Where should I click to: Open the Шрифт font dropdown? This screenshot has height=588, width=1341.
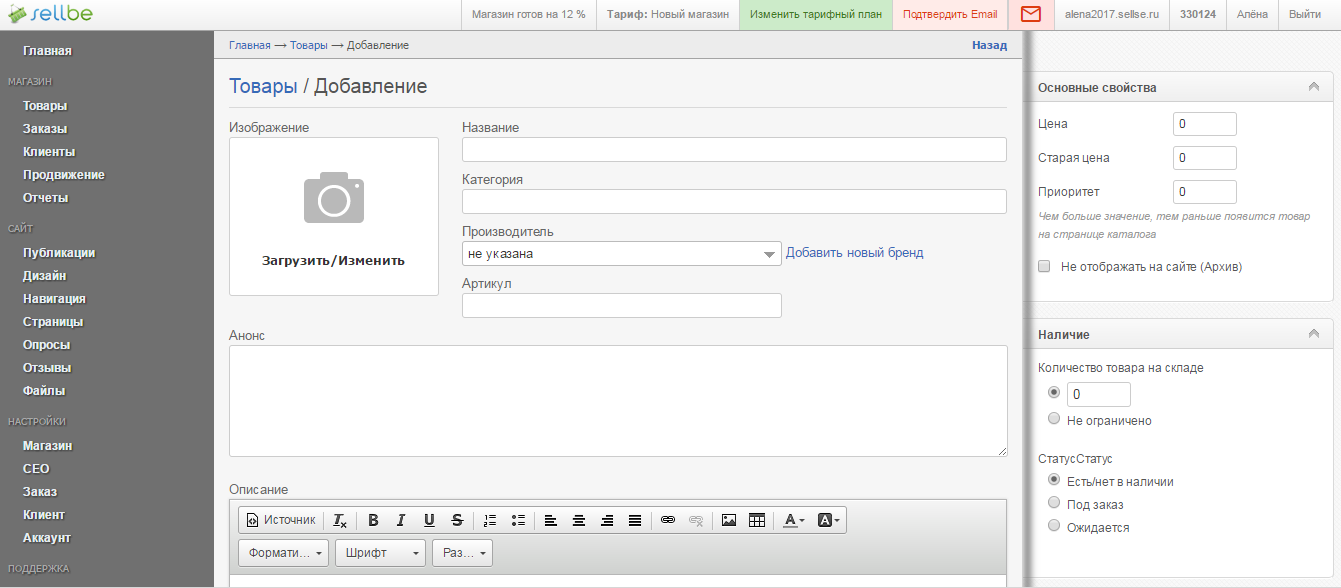[379, 553]
